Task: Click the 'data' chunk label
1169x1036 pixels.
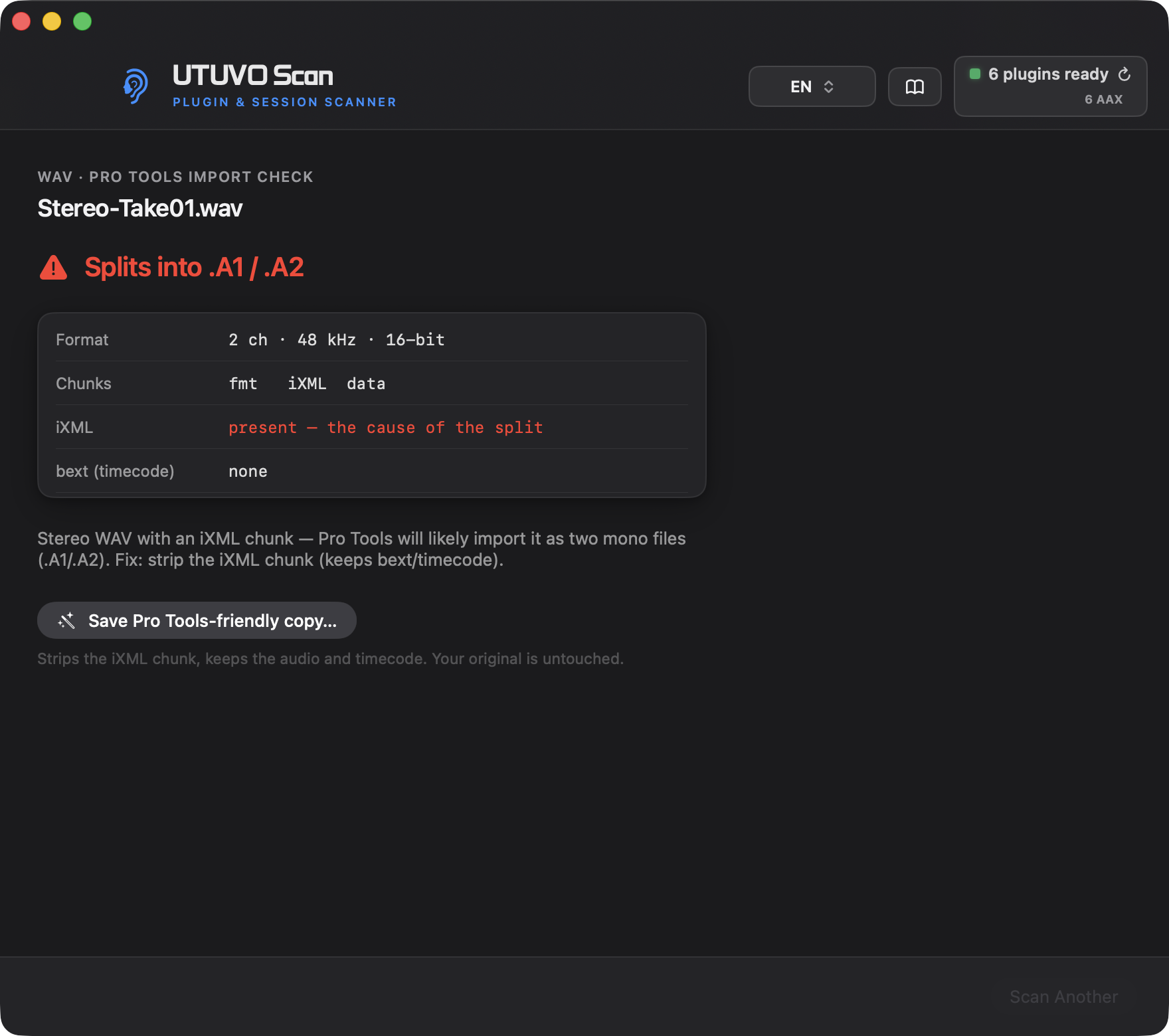Action: click(366, 384)
